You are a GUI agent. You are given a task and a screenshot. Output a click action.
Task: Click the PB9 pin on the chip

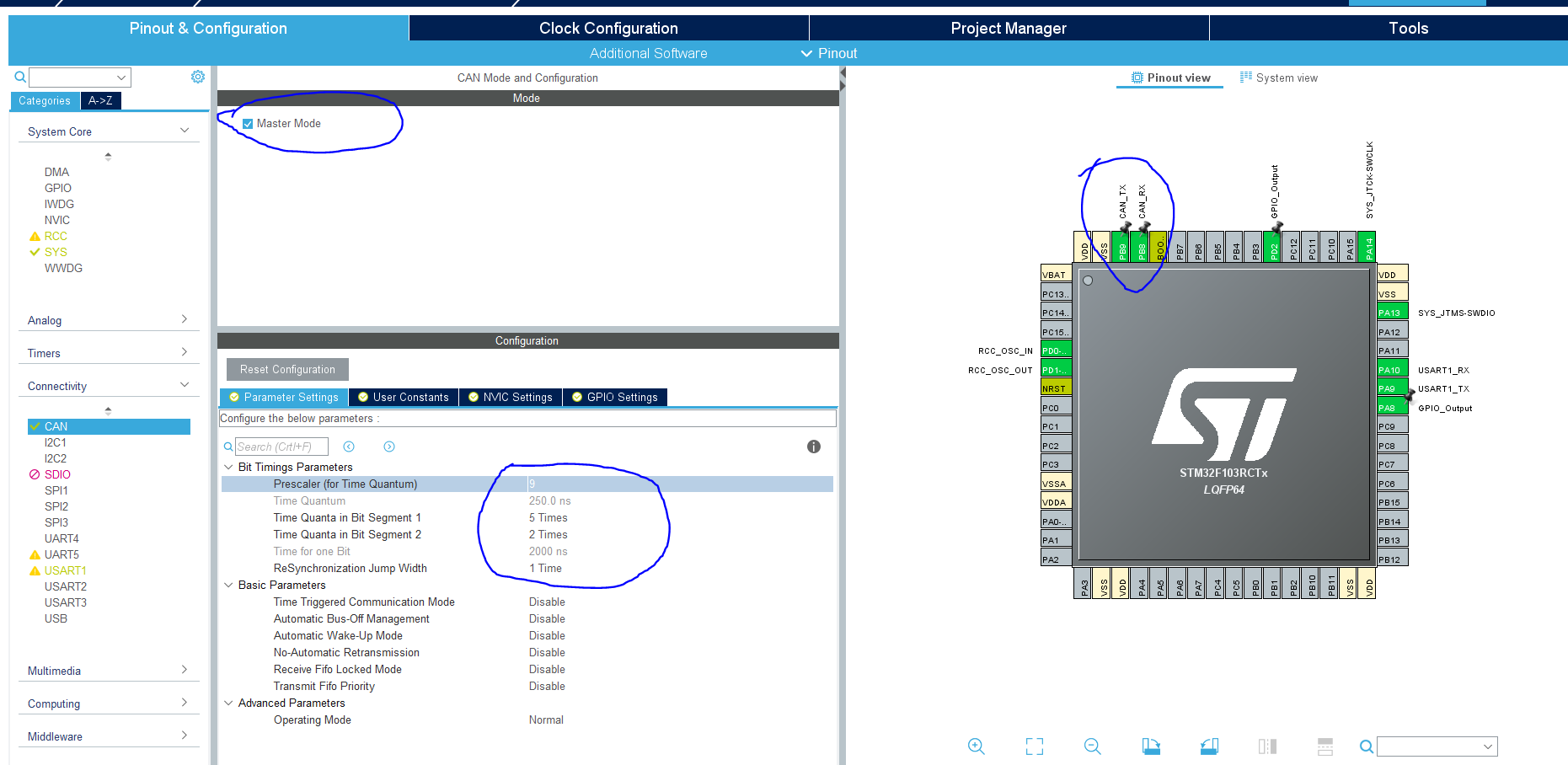tap(1121, 247)
